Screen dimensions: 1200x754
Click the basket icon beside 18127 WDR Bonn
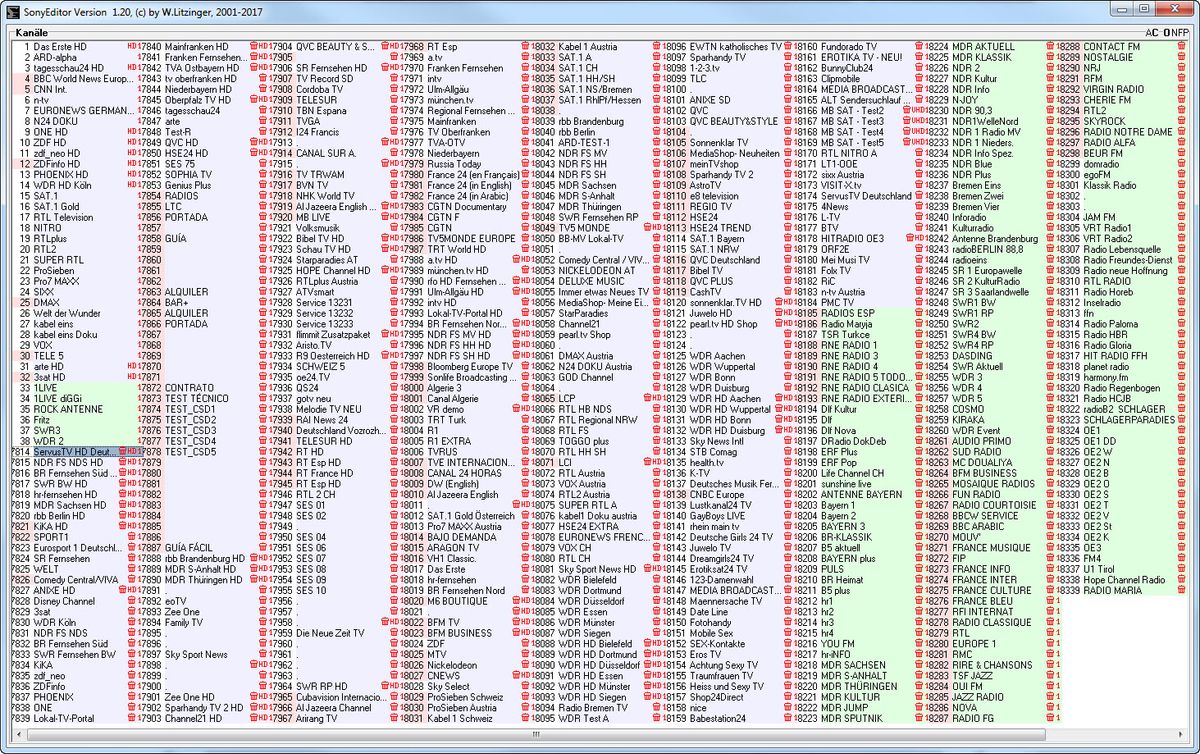656,377
